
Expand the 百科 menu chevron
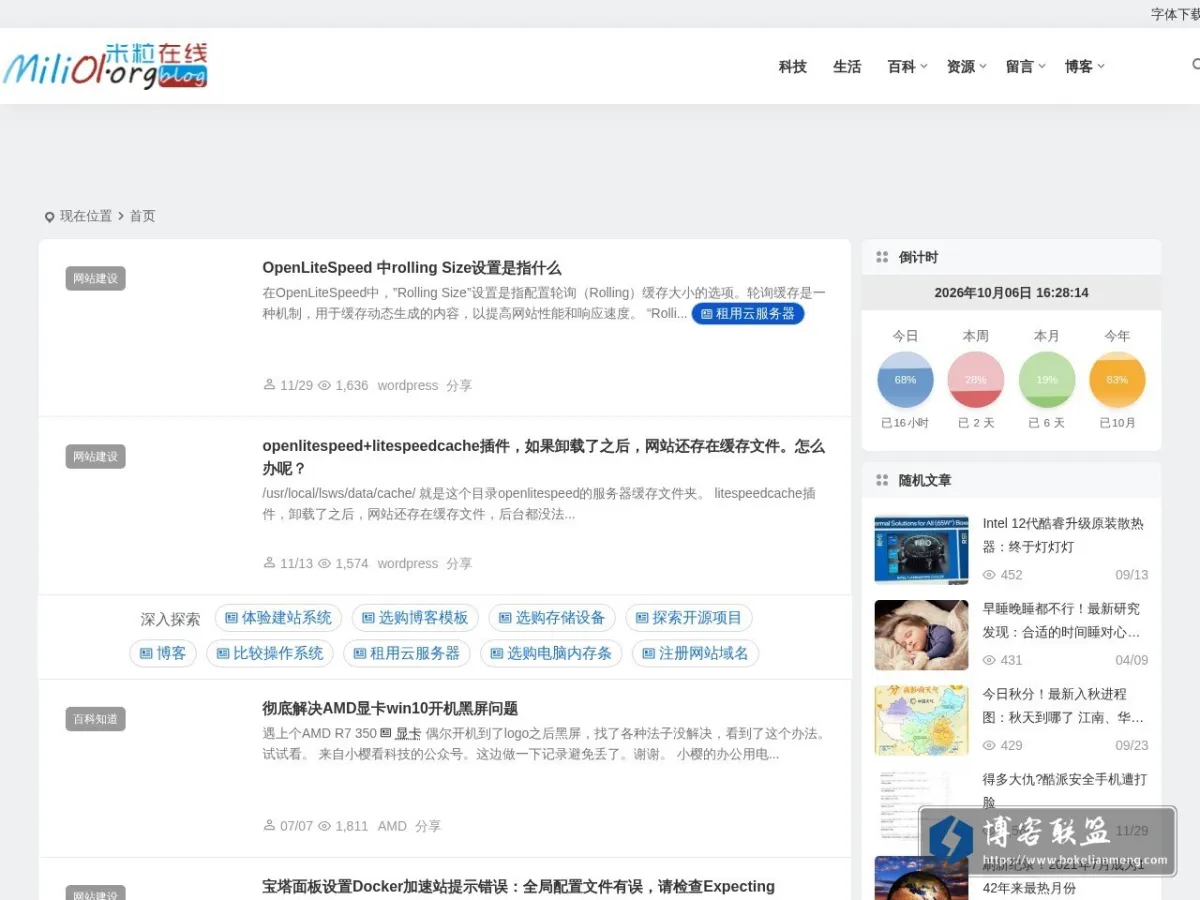tap(924, 66)
